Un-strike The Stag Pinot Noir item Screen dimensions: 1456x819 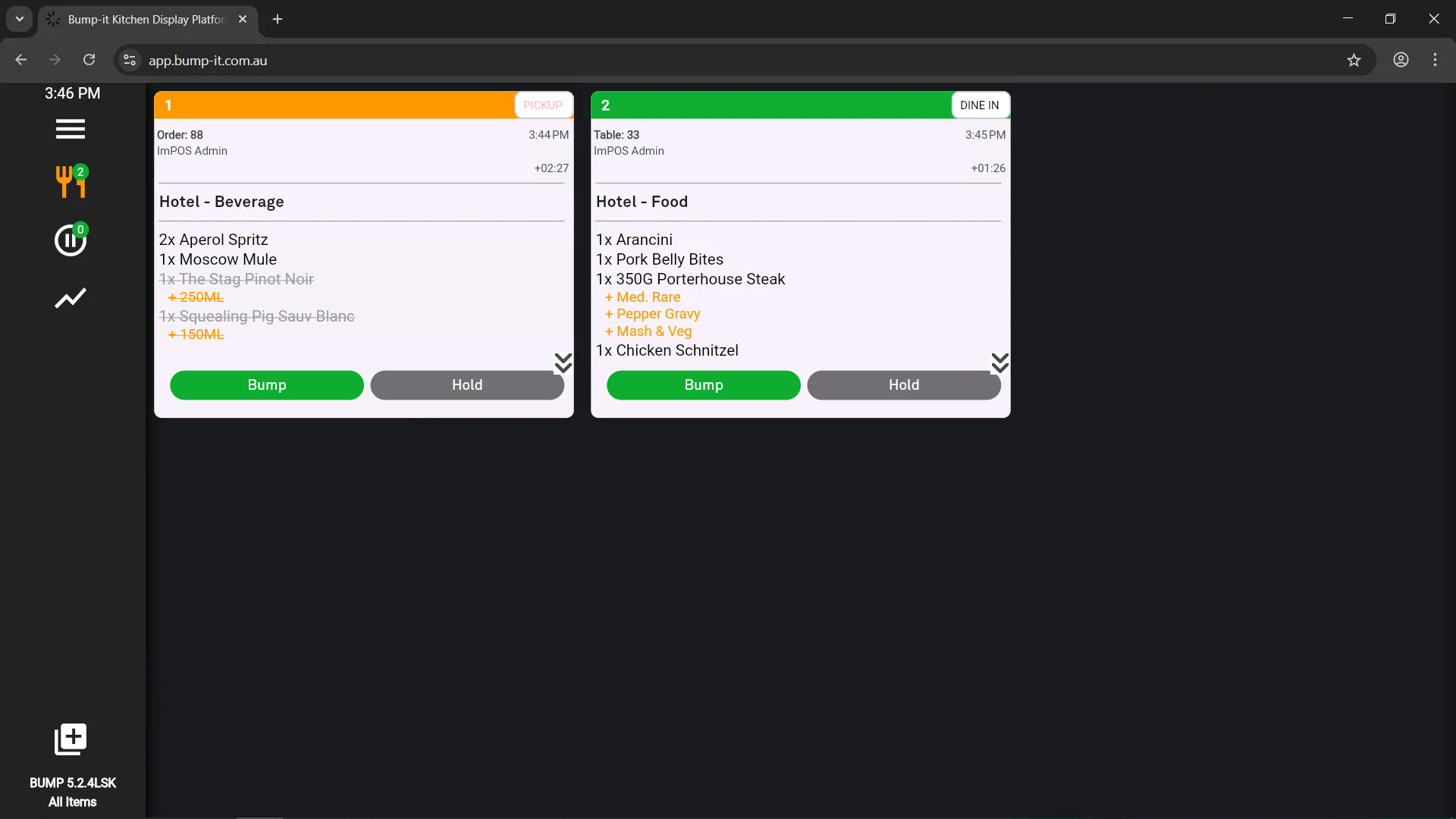[236, 279]
